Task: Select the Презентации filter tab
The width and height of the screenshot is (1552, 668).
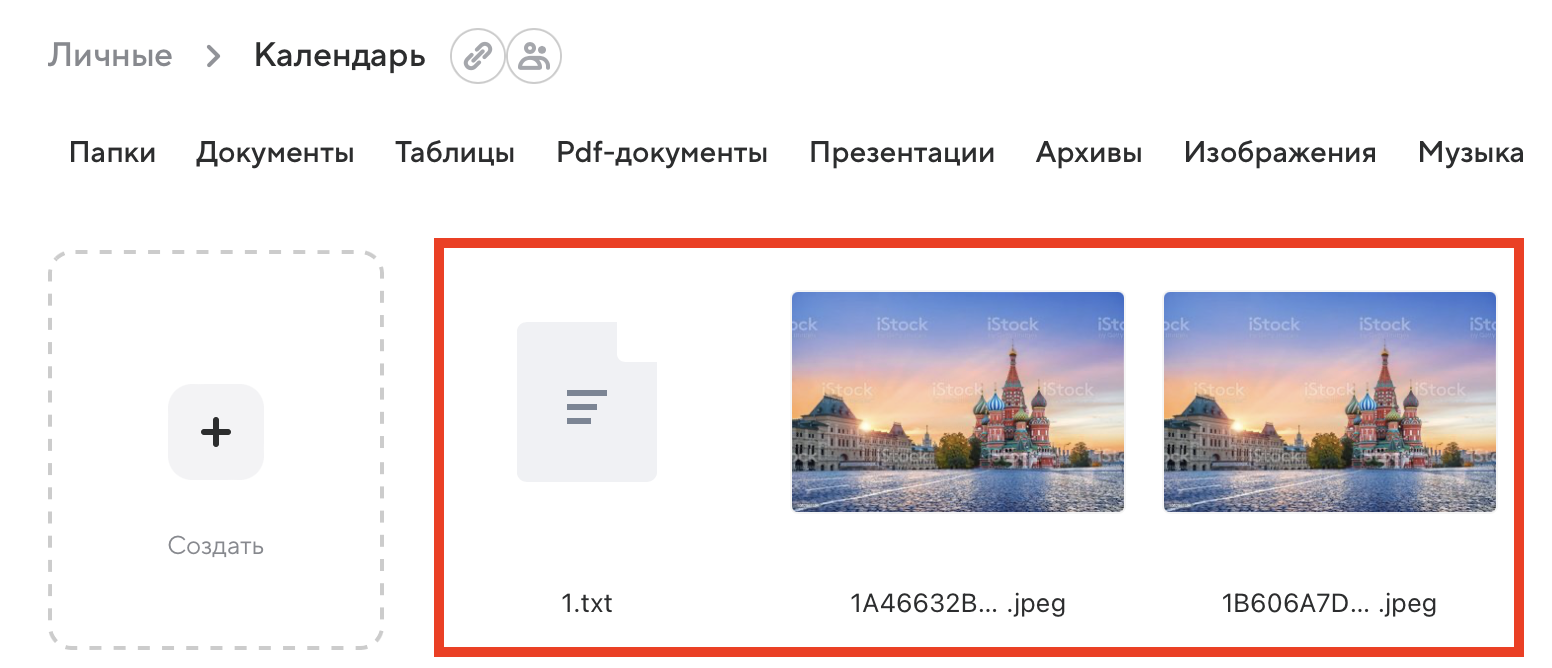Action: coord(902,154)
